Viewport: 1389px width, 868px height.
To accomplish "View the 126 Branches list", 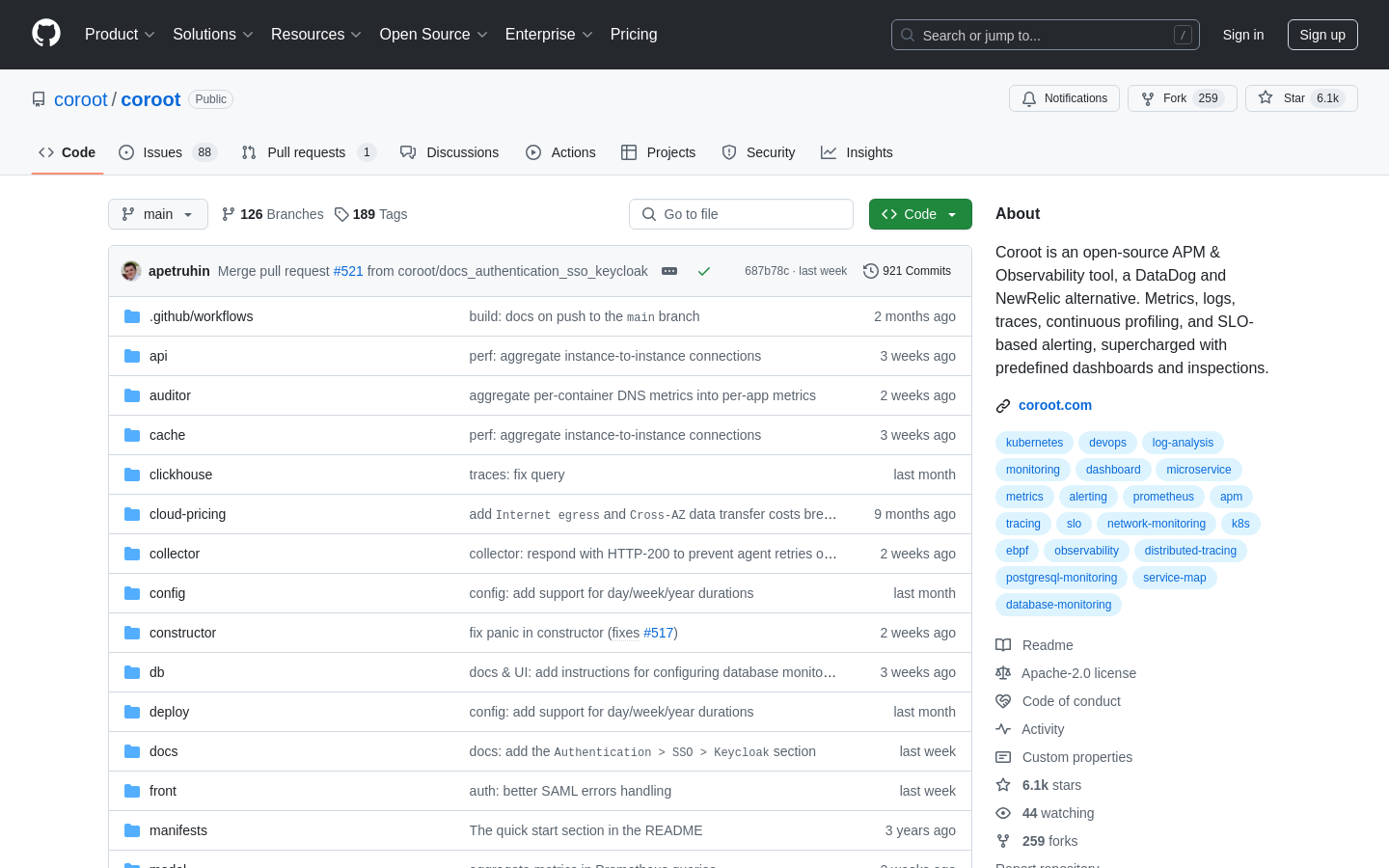I will pyautogui.click(x=272, y=214).
